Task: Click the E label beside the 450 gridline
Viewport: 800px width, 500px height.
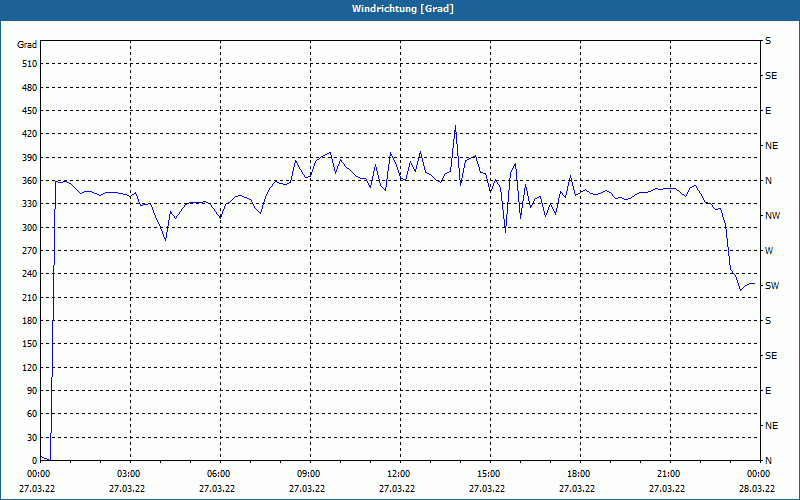Action: 768,111
